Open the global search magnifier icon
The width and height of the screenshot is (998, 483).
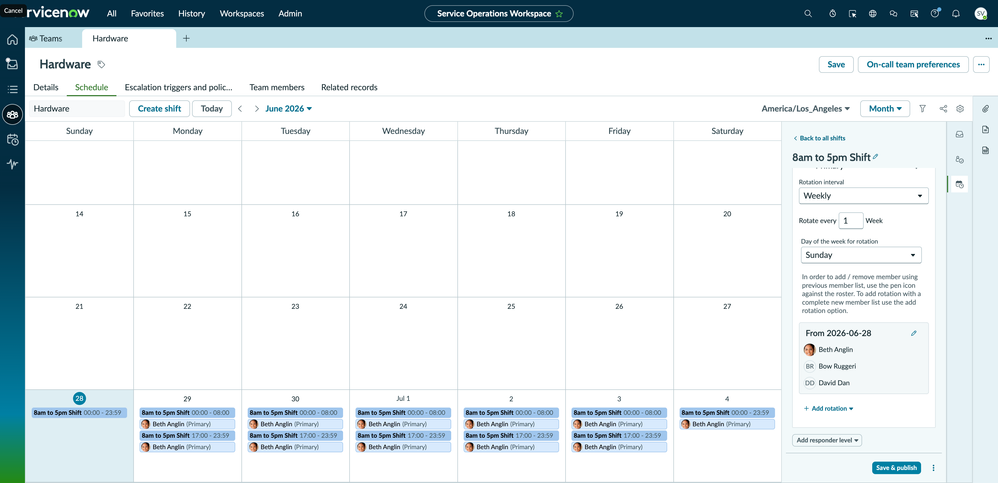pyautogui.click(x=808, y=13)
